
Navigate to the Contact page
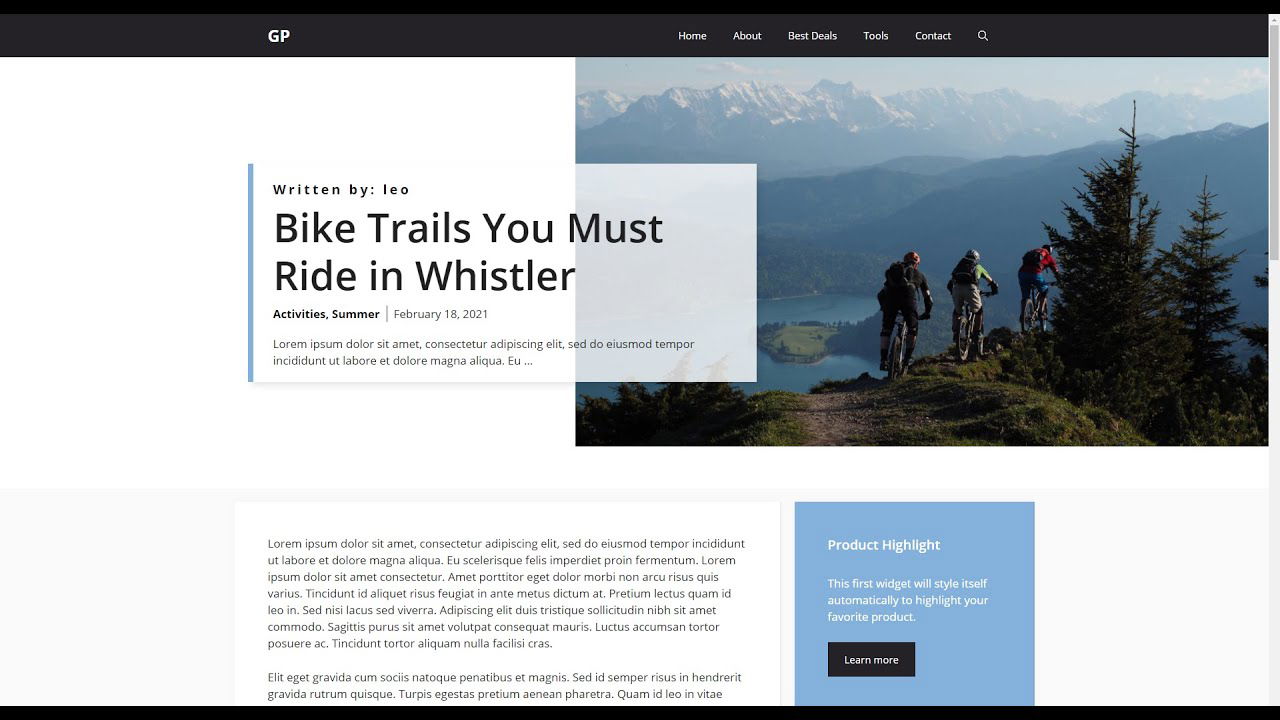point(933,36)
